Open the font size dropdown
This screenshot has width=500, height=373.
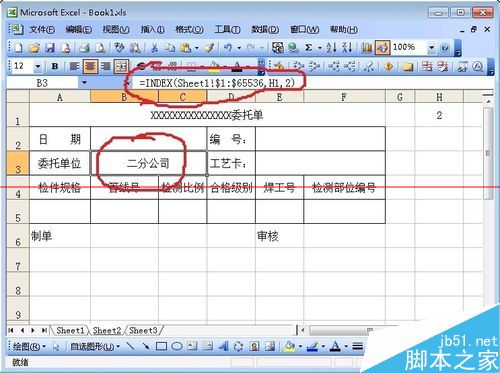[x=38, y=67]
